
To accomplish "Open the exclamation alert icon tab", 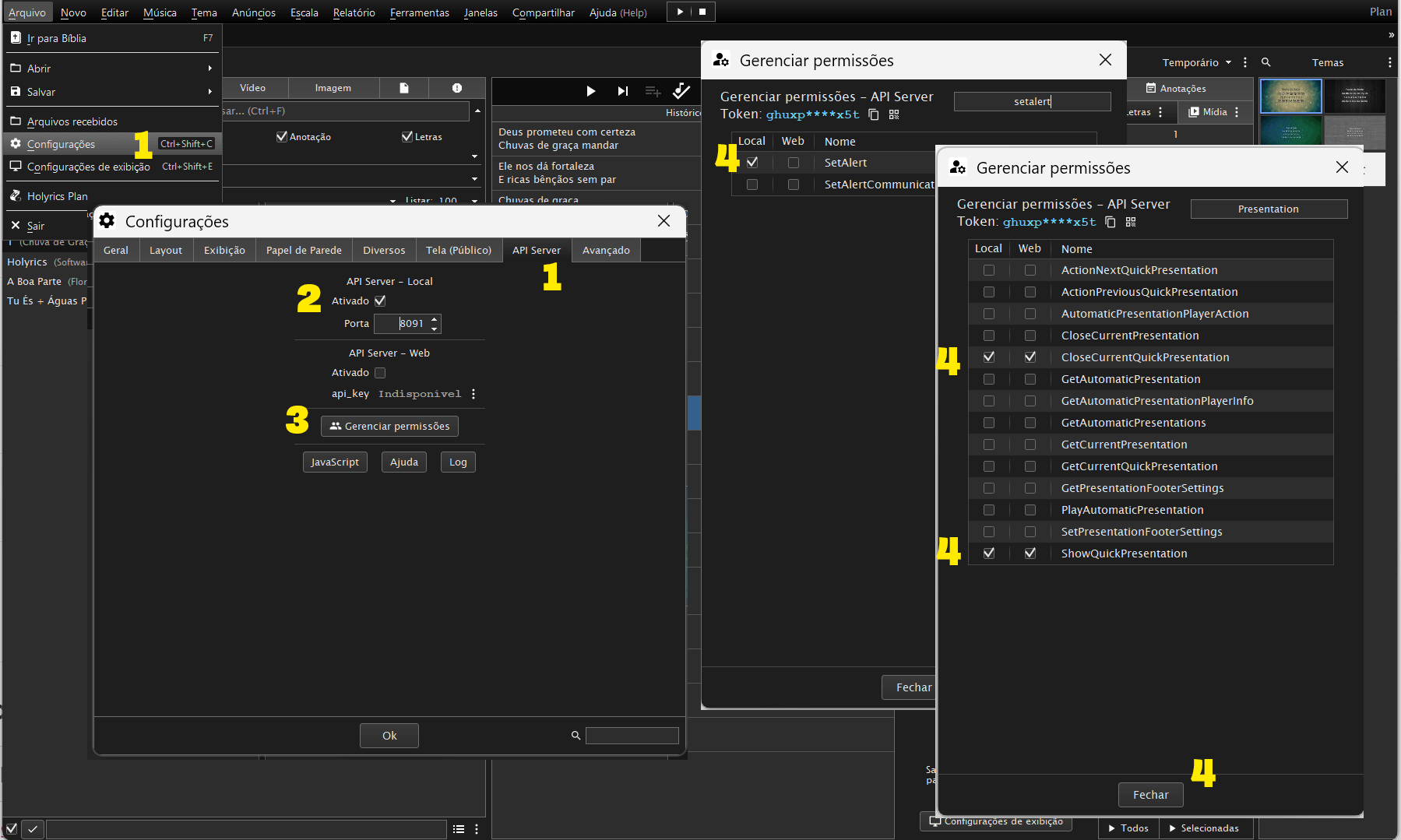I will coord(457,88).
